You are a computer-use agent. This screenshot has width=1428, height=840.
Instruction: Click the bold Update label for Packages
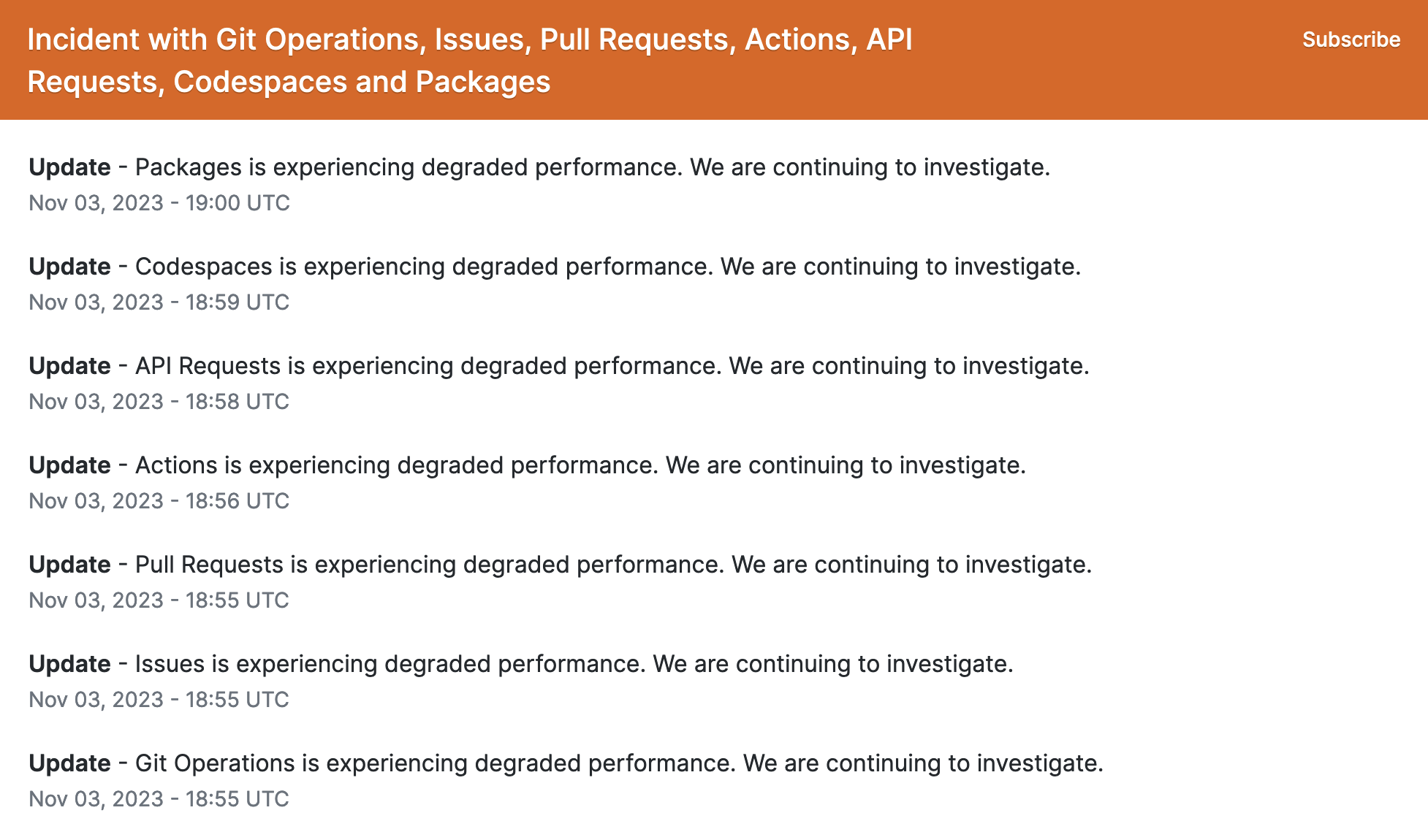point(69,167)
